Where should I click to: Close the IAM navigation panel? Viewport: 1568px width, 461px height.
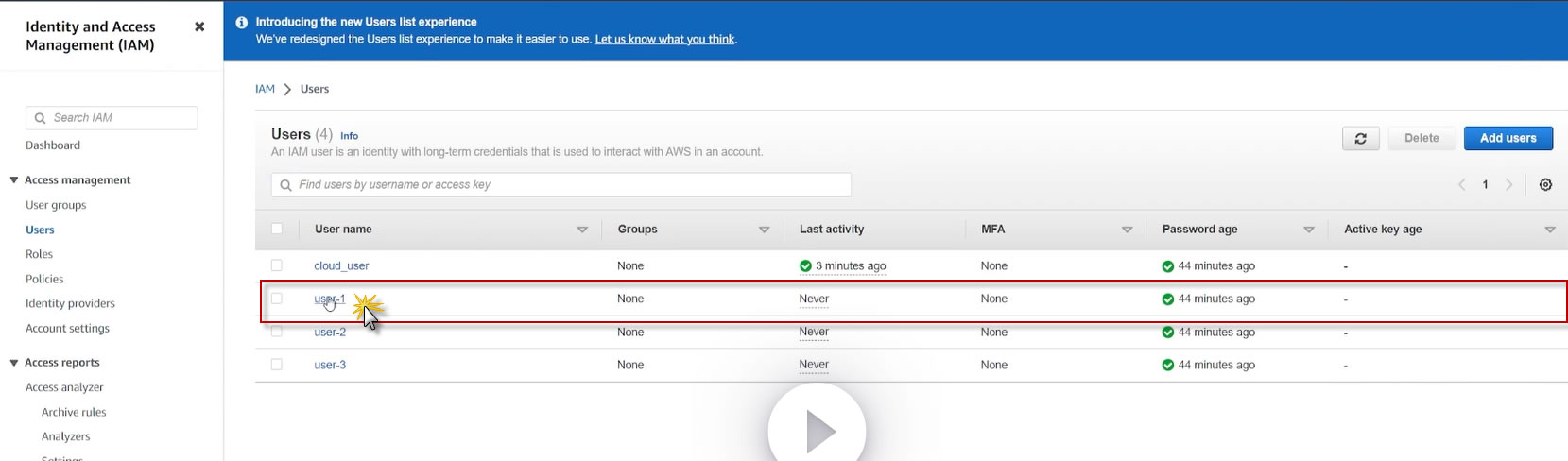point(199,27)
